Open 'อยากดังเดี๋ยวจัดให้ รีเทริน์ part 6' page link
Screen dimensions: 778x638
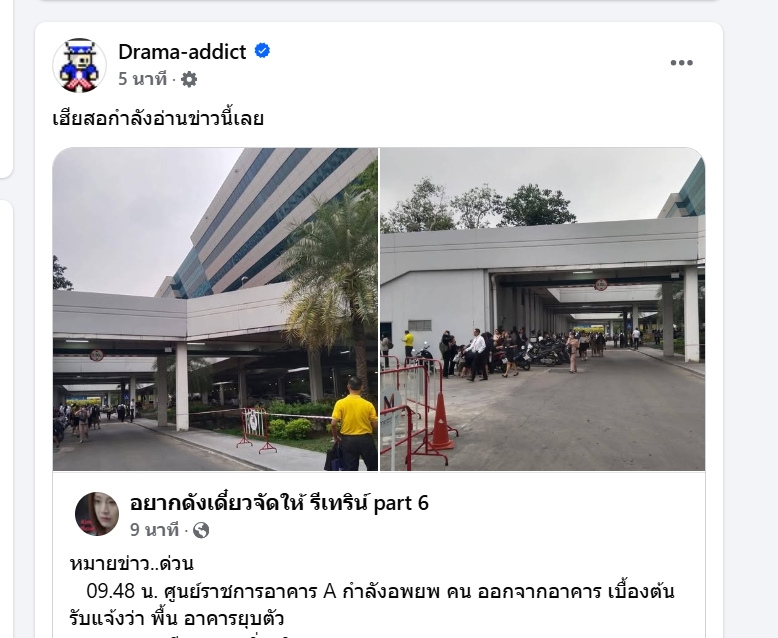279,503
